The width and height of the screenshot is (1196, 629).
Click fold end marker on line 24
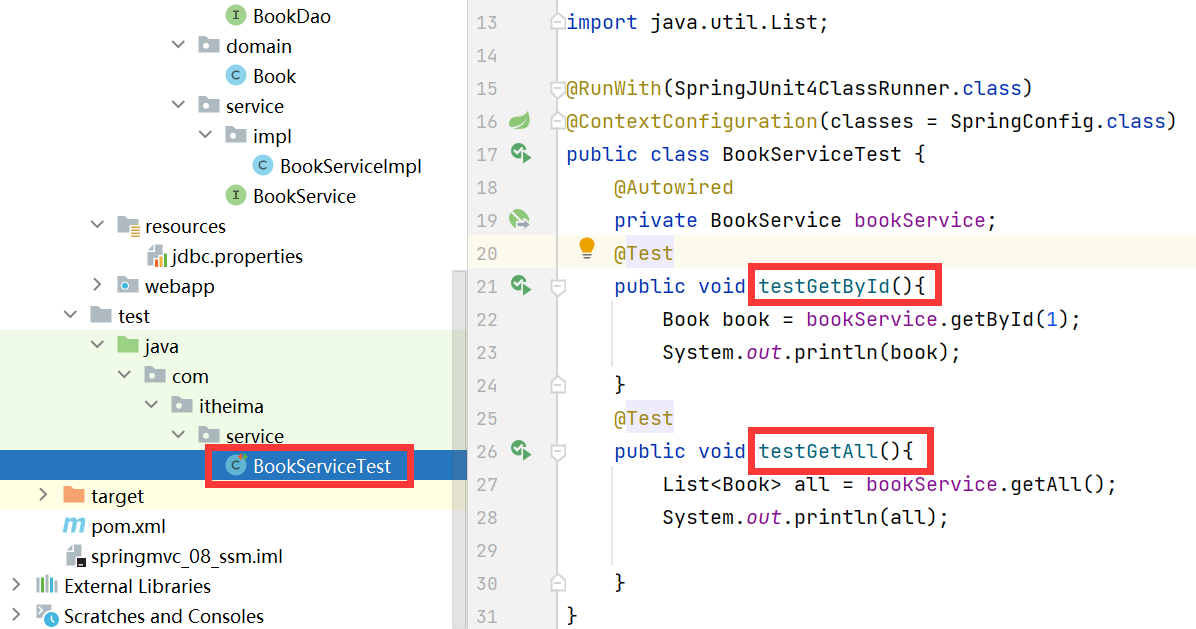tap(558, 384)
